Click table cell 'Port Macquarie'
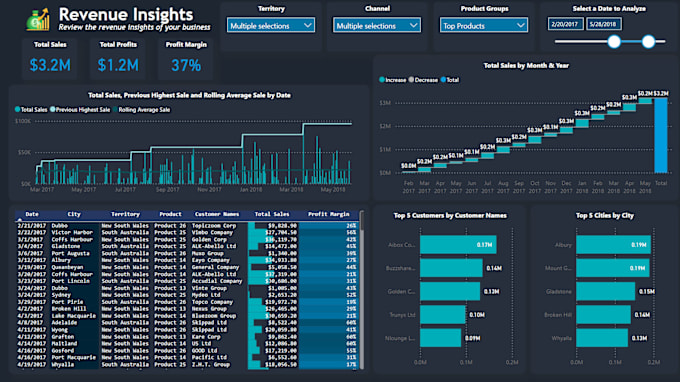The width and height of the screenshot is (680, 382). [x=73, y=357]
